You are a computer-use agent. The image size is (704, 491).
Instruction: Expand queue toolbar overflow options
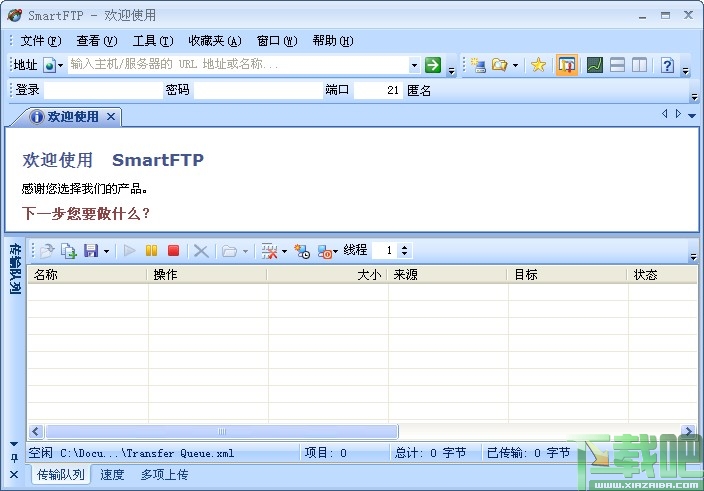pyautogui.click(x=693, y=256)
